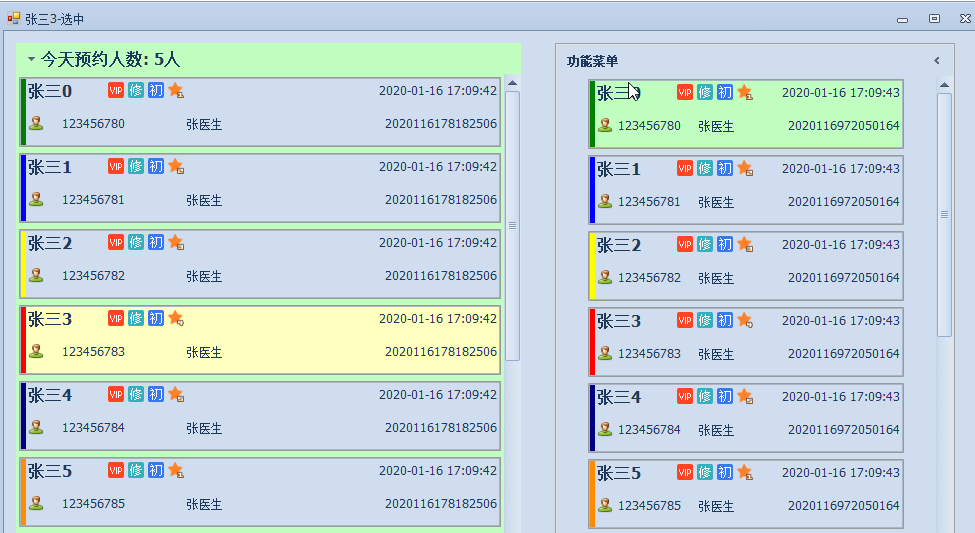Click the person icon beside 123456782 in 功能菜单
975x533 pixels.
[605, 277]
